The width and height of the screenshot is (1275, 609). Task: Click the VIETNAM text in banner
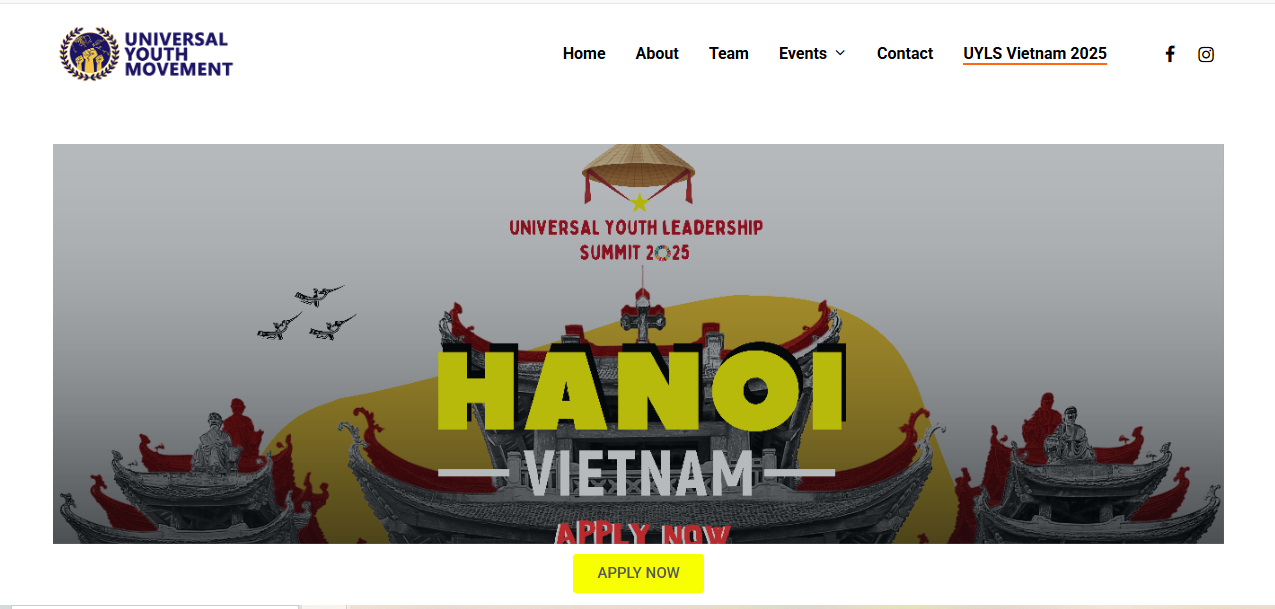tap(637, 474)
